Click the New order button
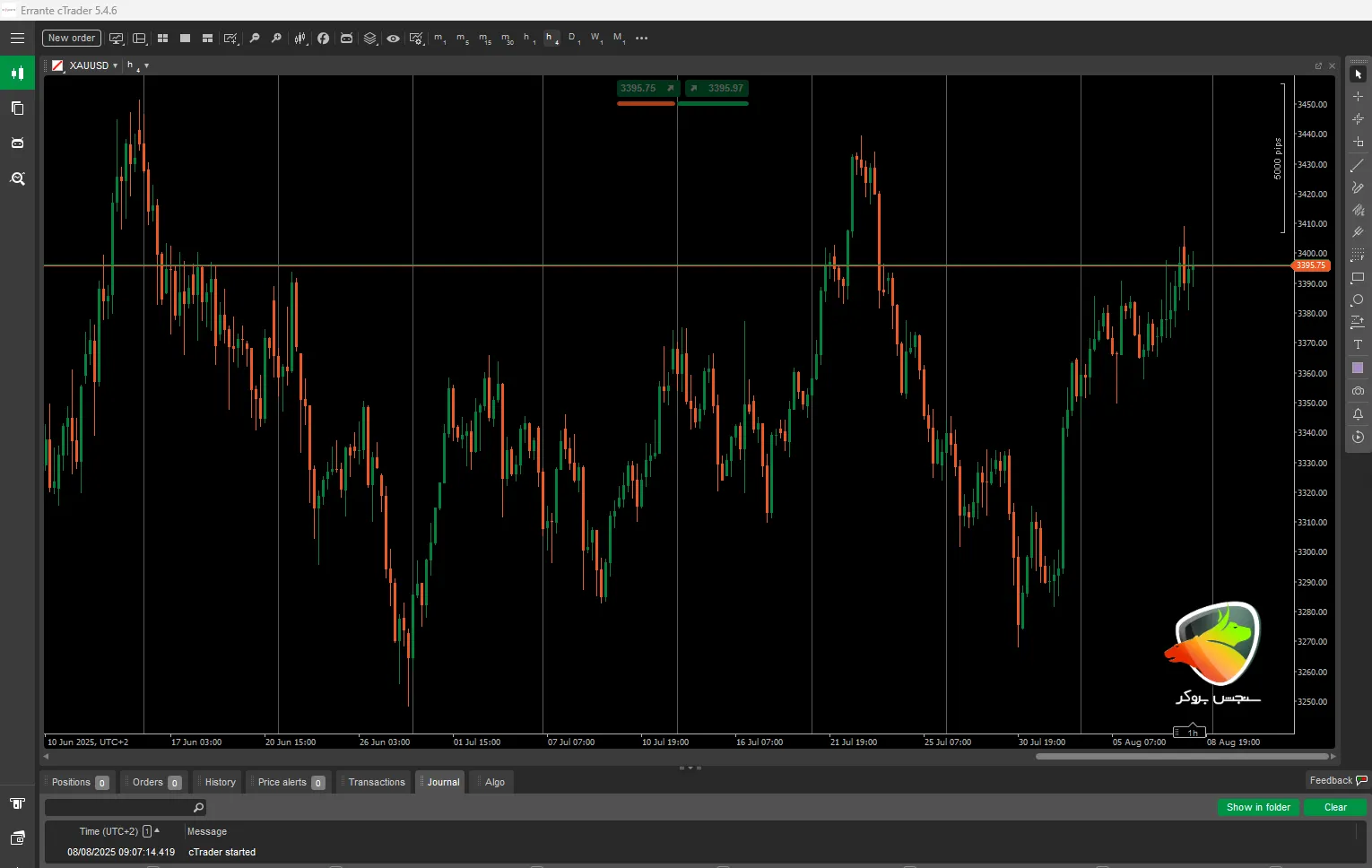Viewport: 1372px width, 868px height. (x=71, y=39)
